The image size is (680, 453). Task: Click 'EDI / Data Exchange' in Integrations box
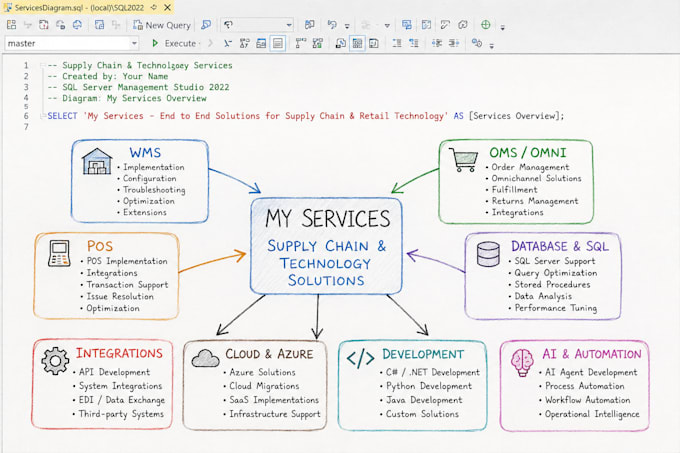point(122,400)
